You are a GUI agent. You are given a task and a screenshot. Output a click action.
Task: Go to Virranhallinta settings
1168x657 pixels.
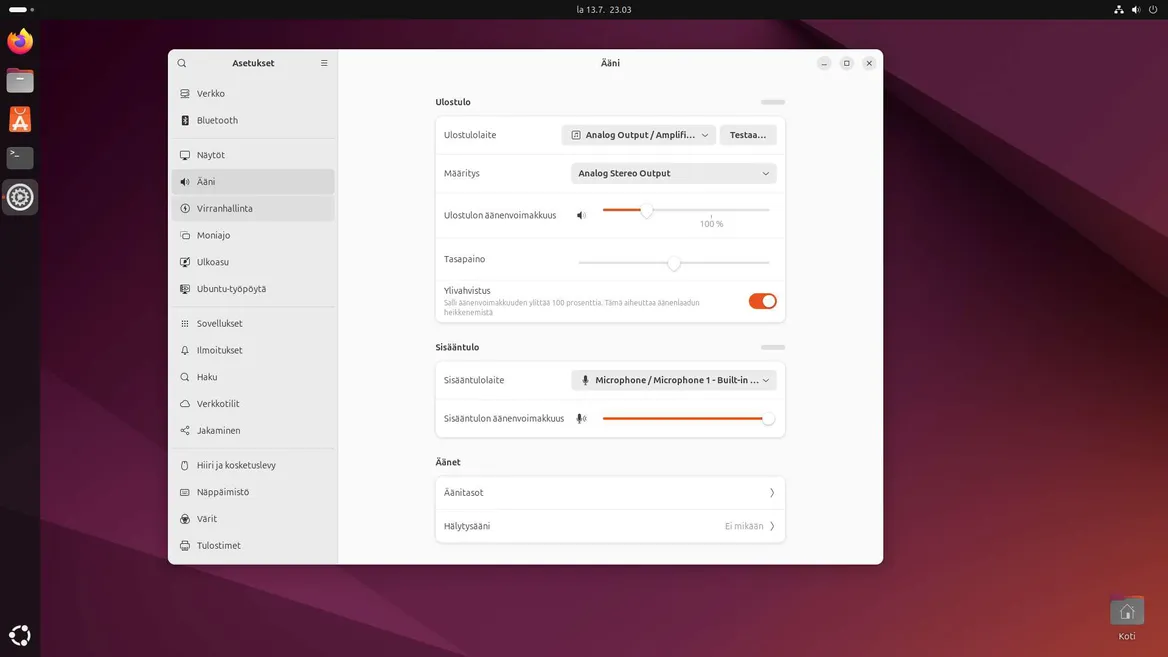pyautogui.click(x=224, y=209)
